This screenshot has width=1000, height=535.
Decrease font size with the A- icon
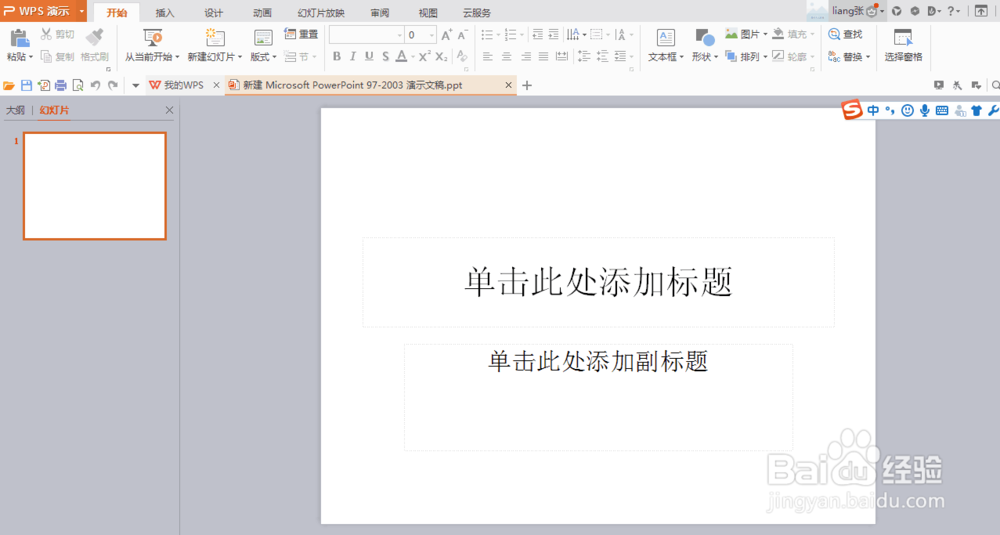click(x=462, y=35)
